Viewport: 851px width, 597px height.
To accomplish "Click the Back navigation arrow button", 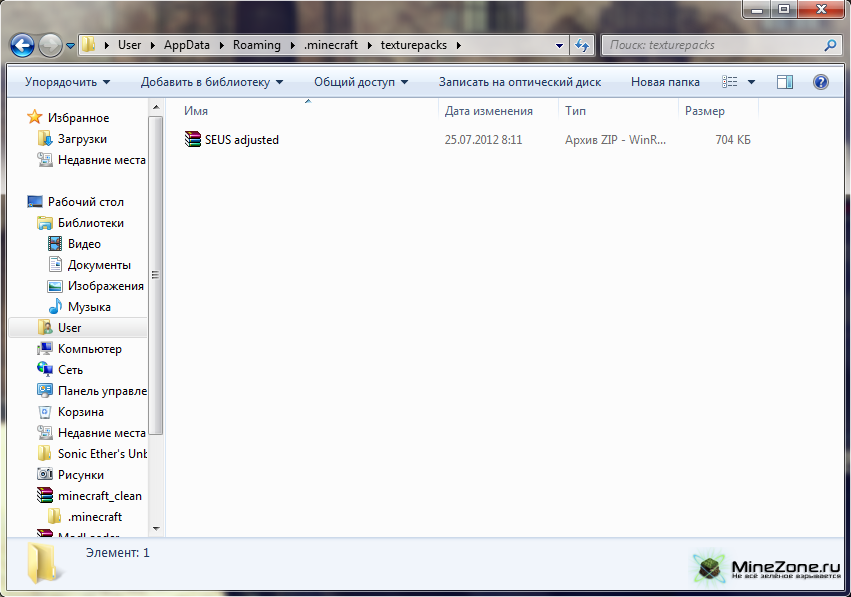I will click(x=22, y=45).
